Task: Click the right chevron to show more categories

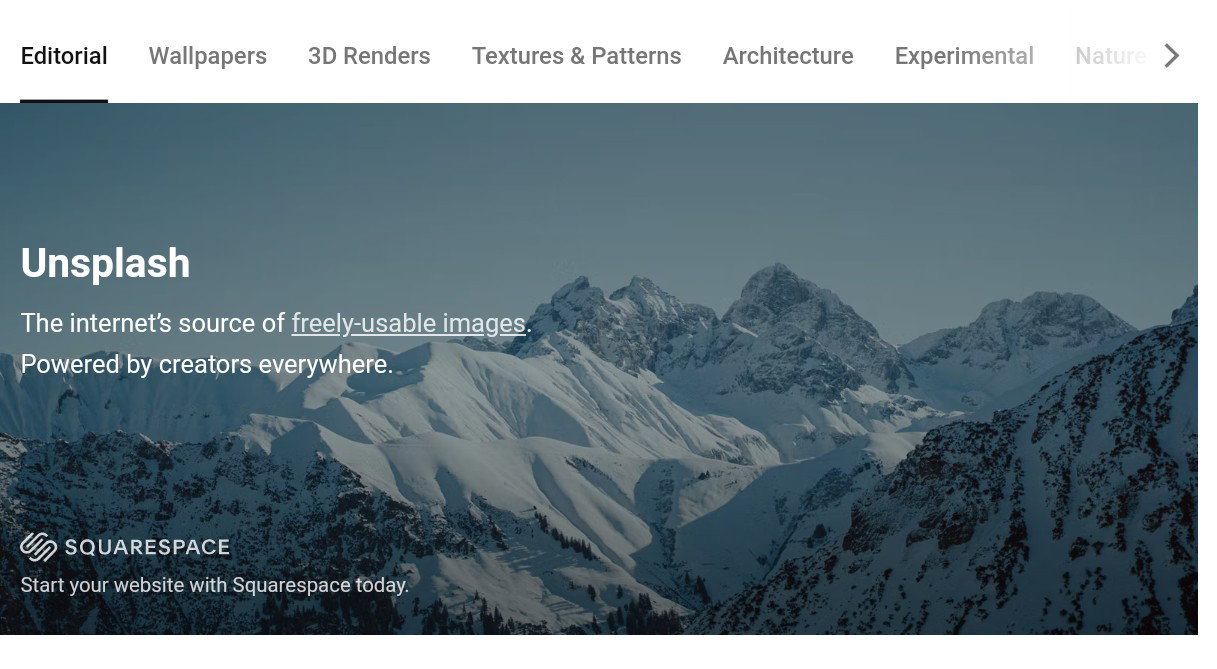Action: (x=1172, y=56)
